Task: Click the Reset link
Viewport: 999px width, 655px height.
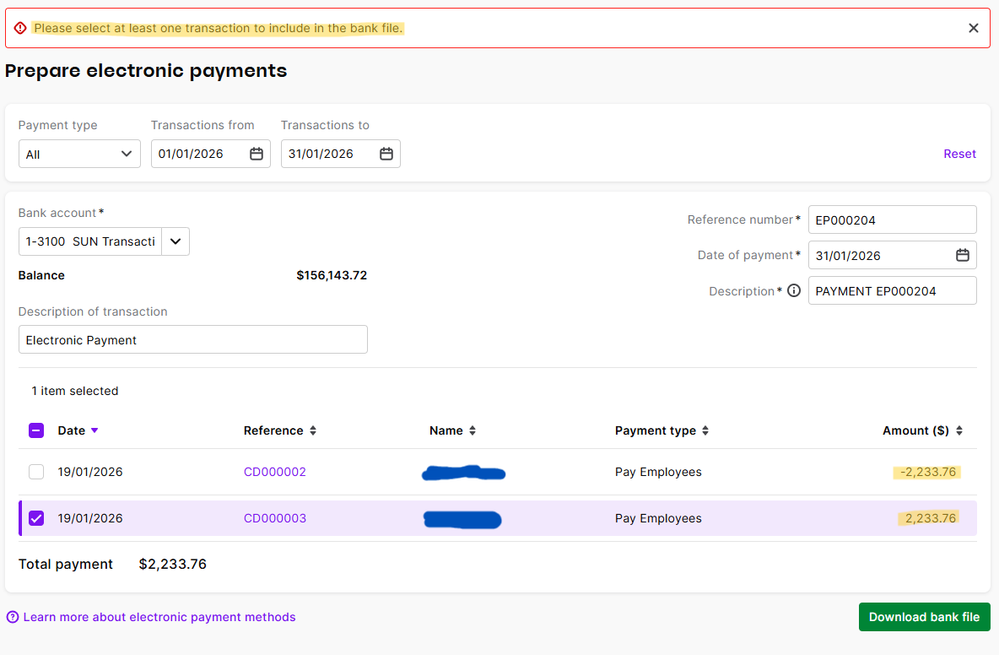Action: click(959, 154)
